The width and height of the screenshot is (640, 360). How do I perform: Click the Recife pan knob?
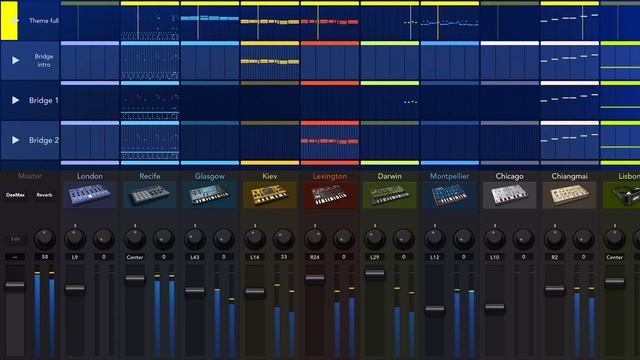[x=135, y=239]
